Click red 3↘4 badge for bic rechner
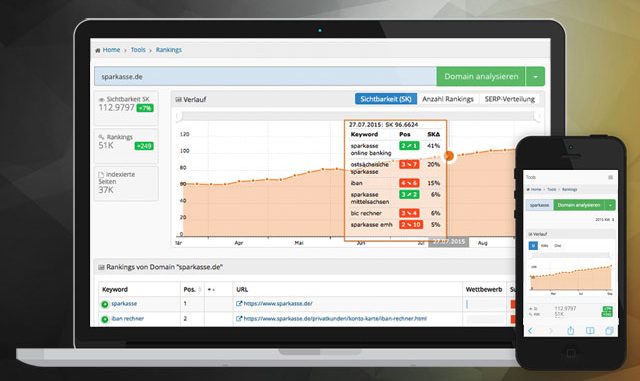The width and height of the screenshot is (640, 381). (x=409, y=213)
